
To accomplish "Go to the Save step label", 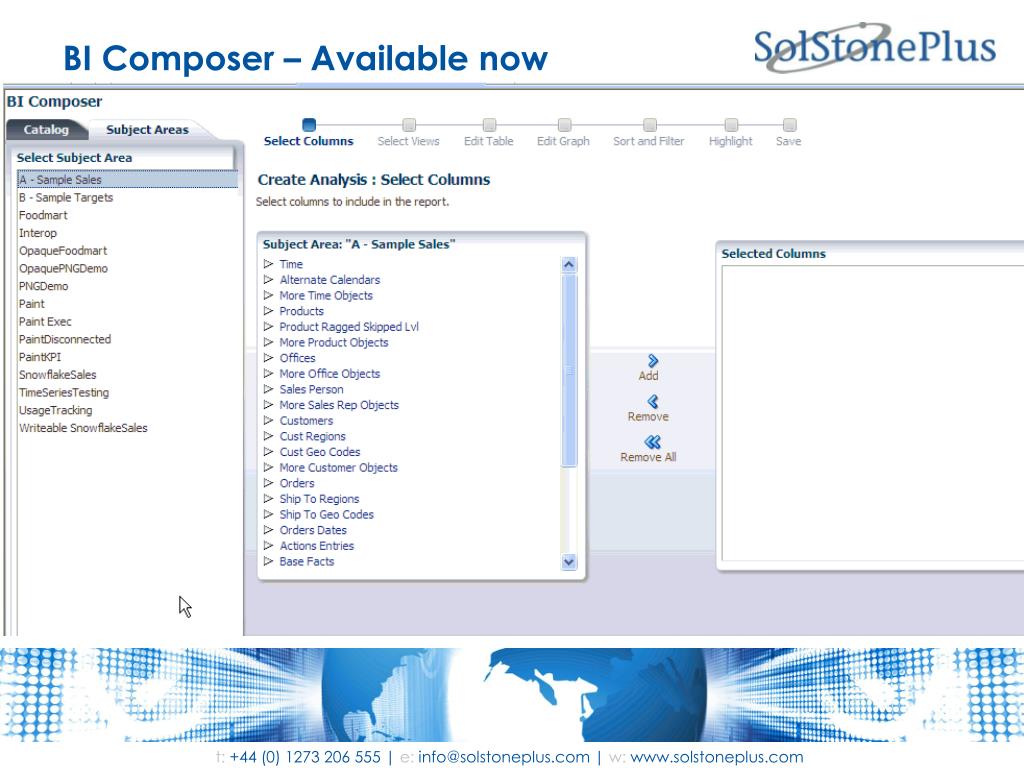I will point(788,141).
